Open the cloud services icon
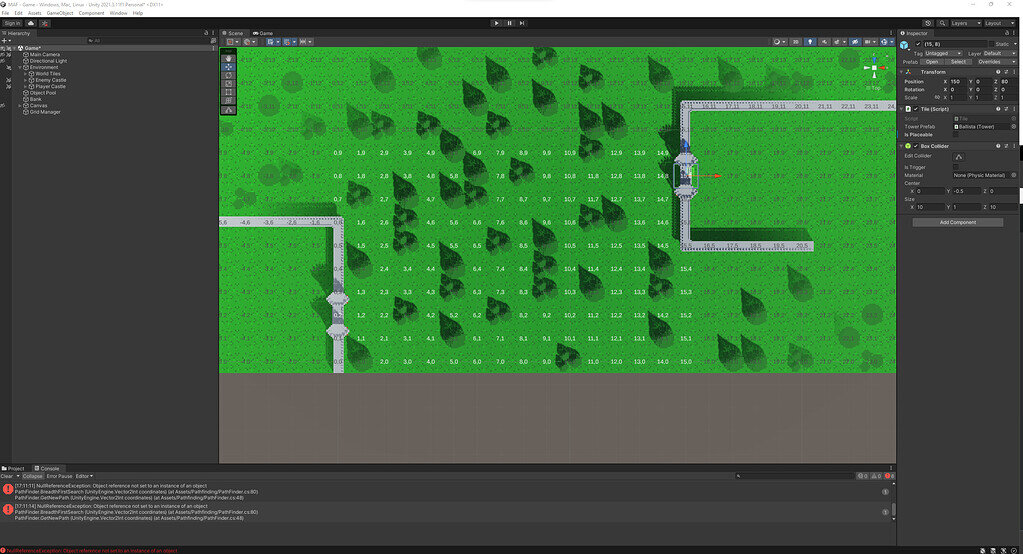This screenshot has width=1023, height=554. click(31, 23)
